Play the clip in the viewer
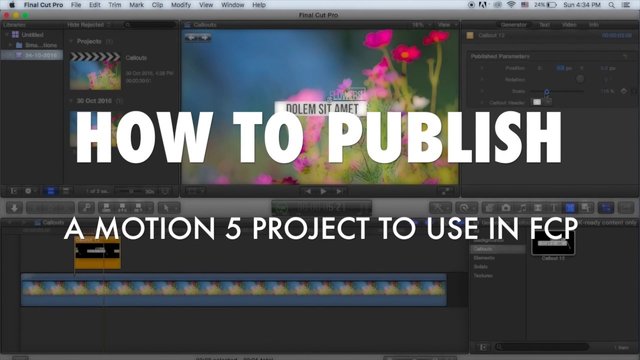 [x=323, y=191]
